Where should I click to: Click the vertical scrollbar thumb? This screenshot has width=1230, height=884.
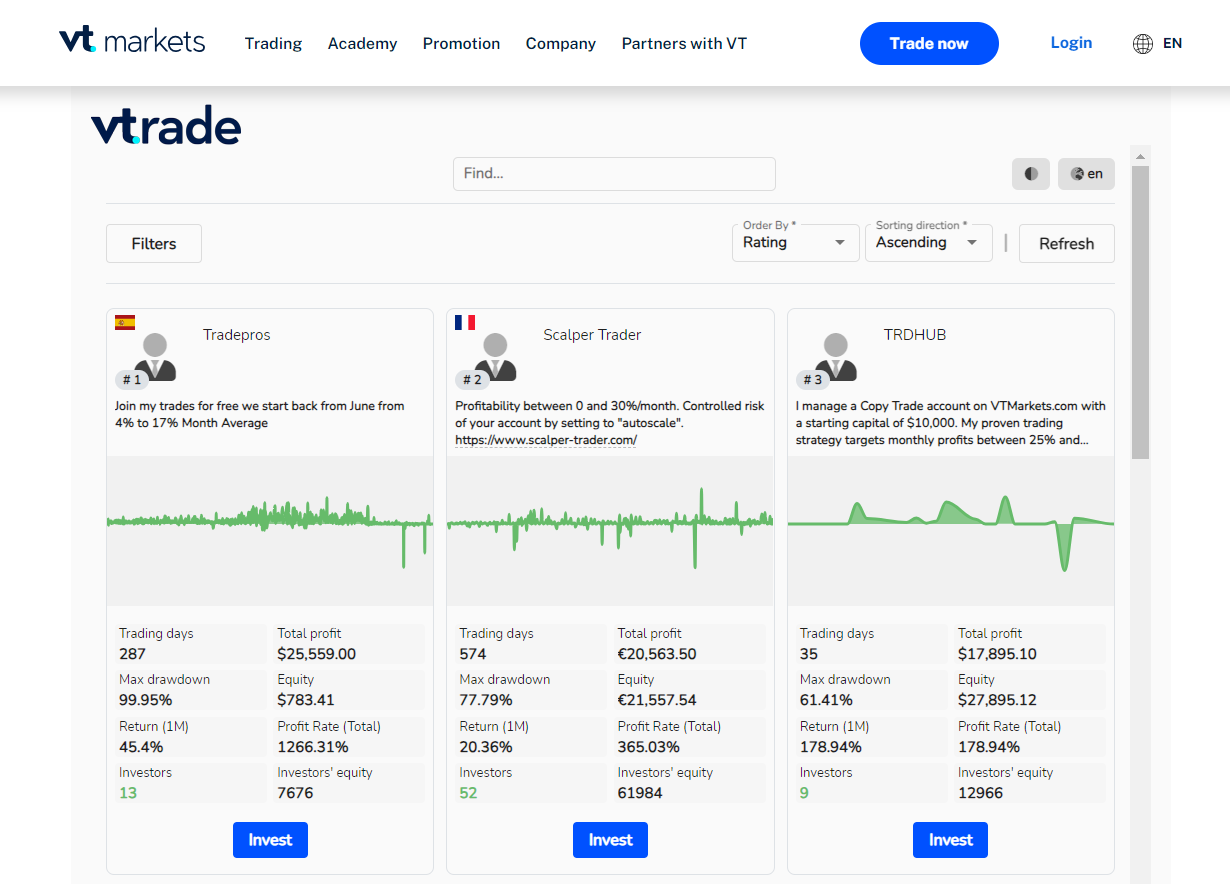(x=1140, y=312)
